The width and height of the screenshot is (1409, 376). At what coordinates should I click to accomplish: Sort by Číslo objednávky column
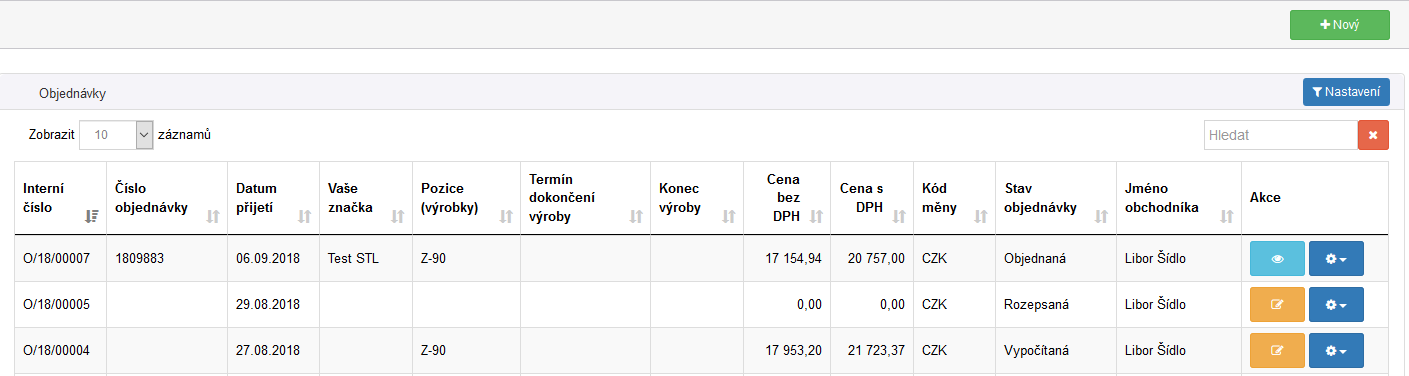pyautogui.click(x=167, y=198)
